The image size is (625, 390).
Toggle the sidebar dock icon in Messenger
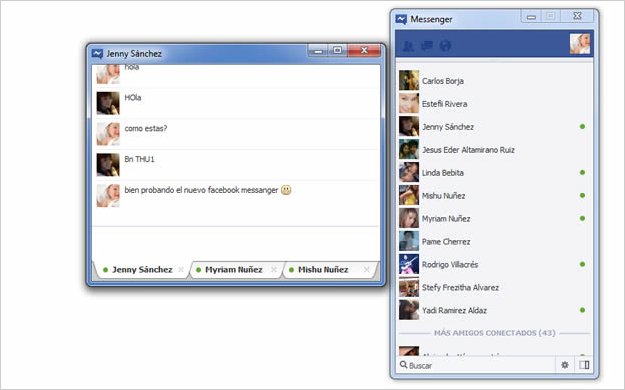tap(584, 365)
